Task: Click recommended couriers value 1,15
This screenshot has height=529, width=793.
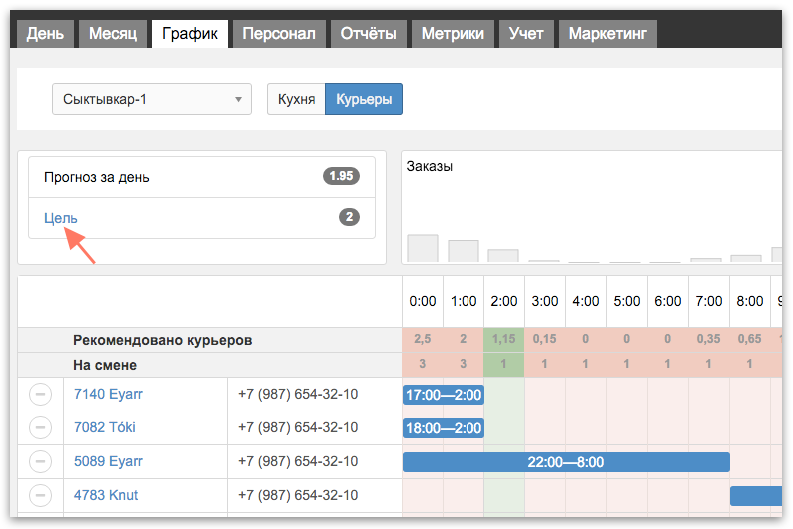Action: (504, 339)
